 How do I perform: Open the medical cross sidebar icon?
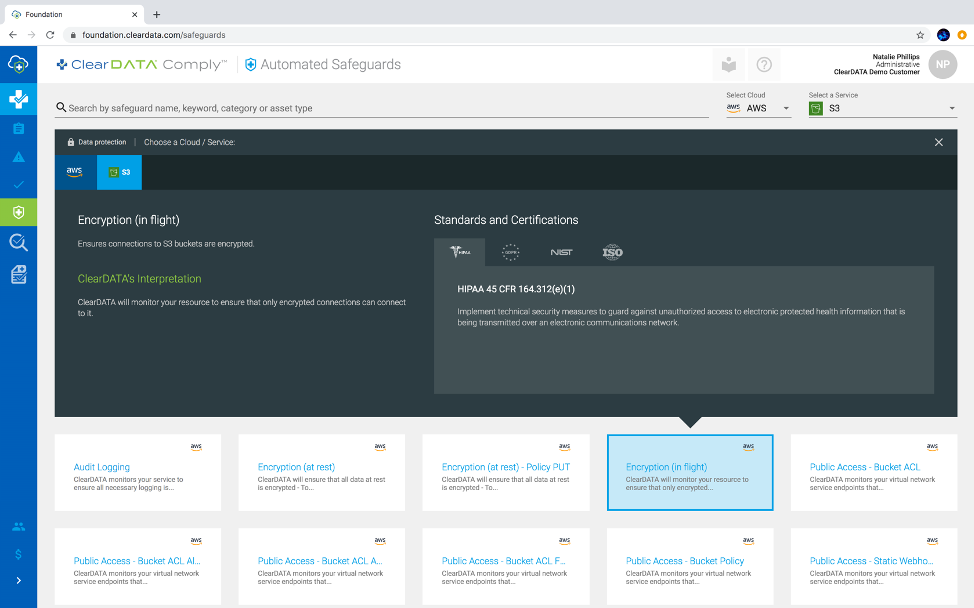click(18, 99)
